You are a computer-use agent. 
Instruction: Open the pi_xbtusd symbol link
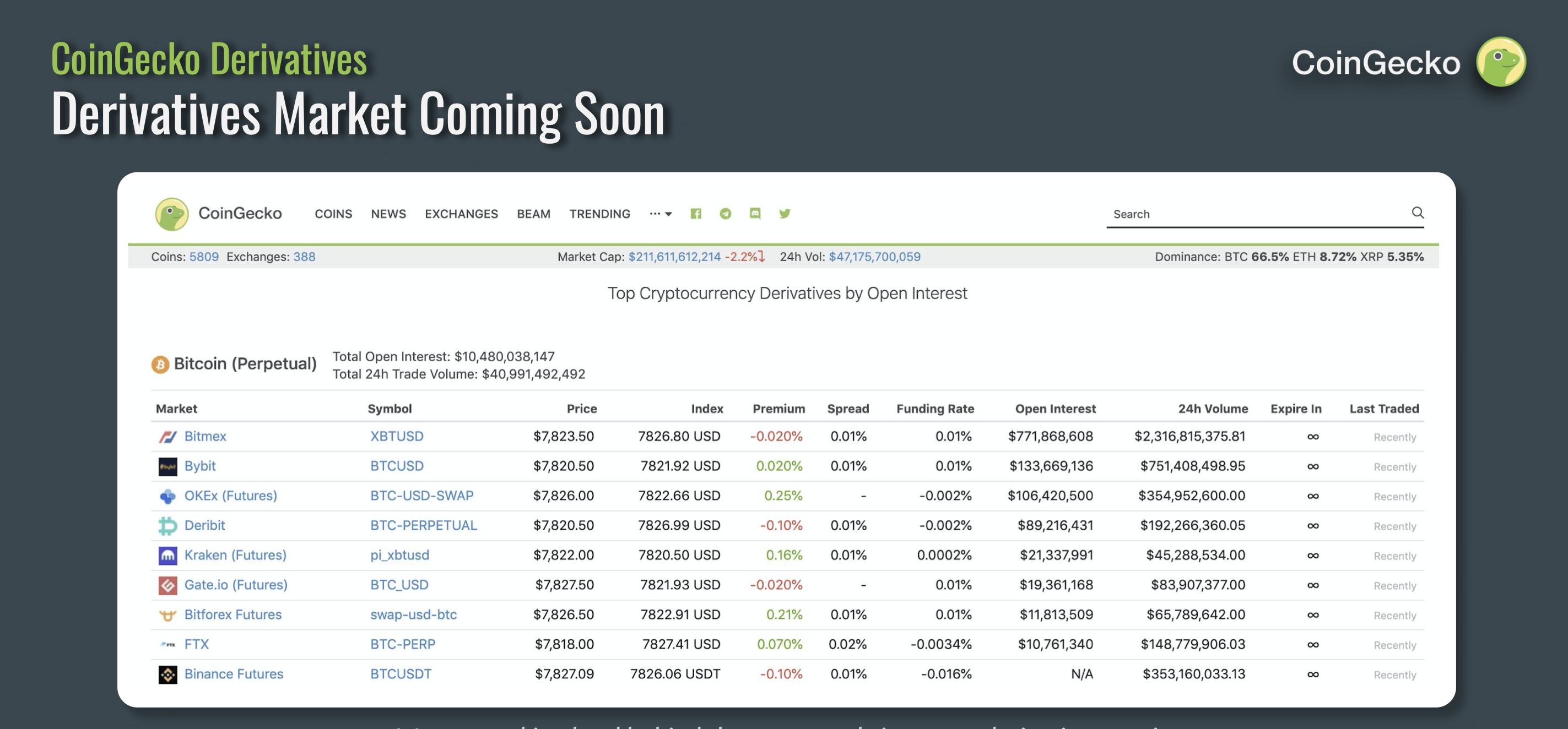tap(400, 555)
